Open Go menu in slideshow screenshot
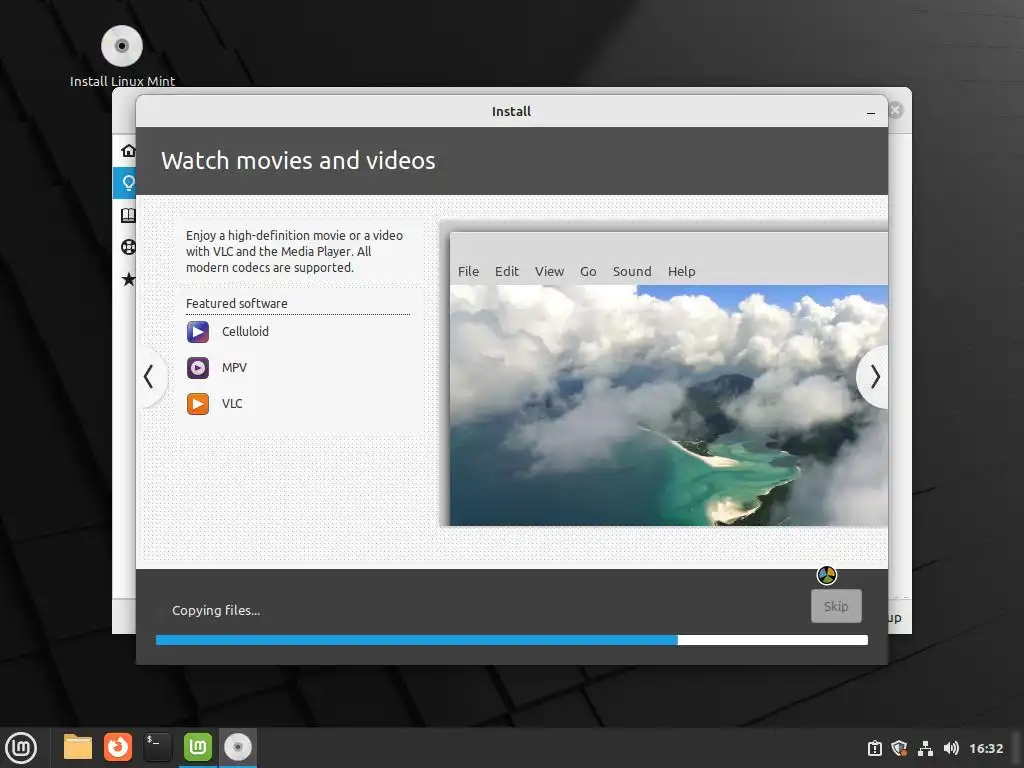Image resolution: width=1024 pixels, height=768 pixels. tap(588, 271)
